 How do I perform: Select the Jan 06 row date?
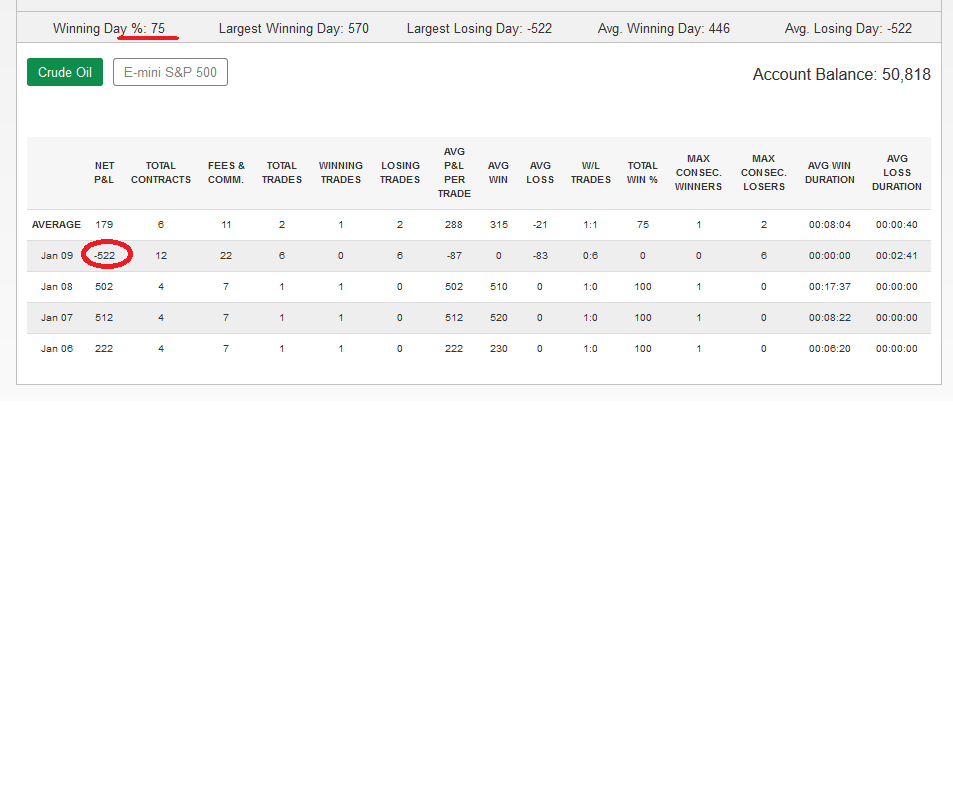pyautogui.click(x=57, y=349)
